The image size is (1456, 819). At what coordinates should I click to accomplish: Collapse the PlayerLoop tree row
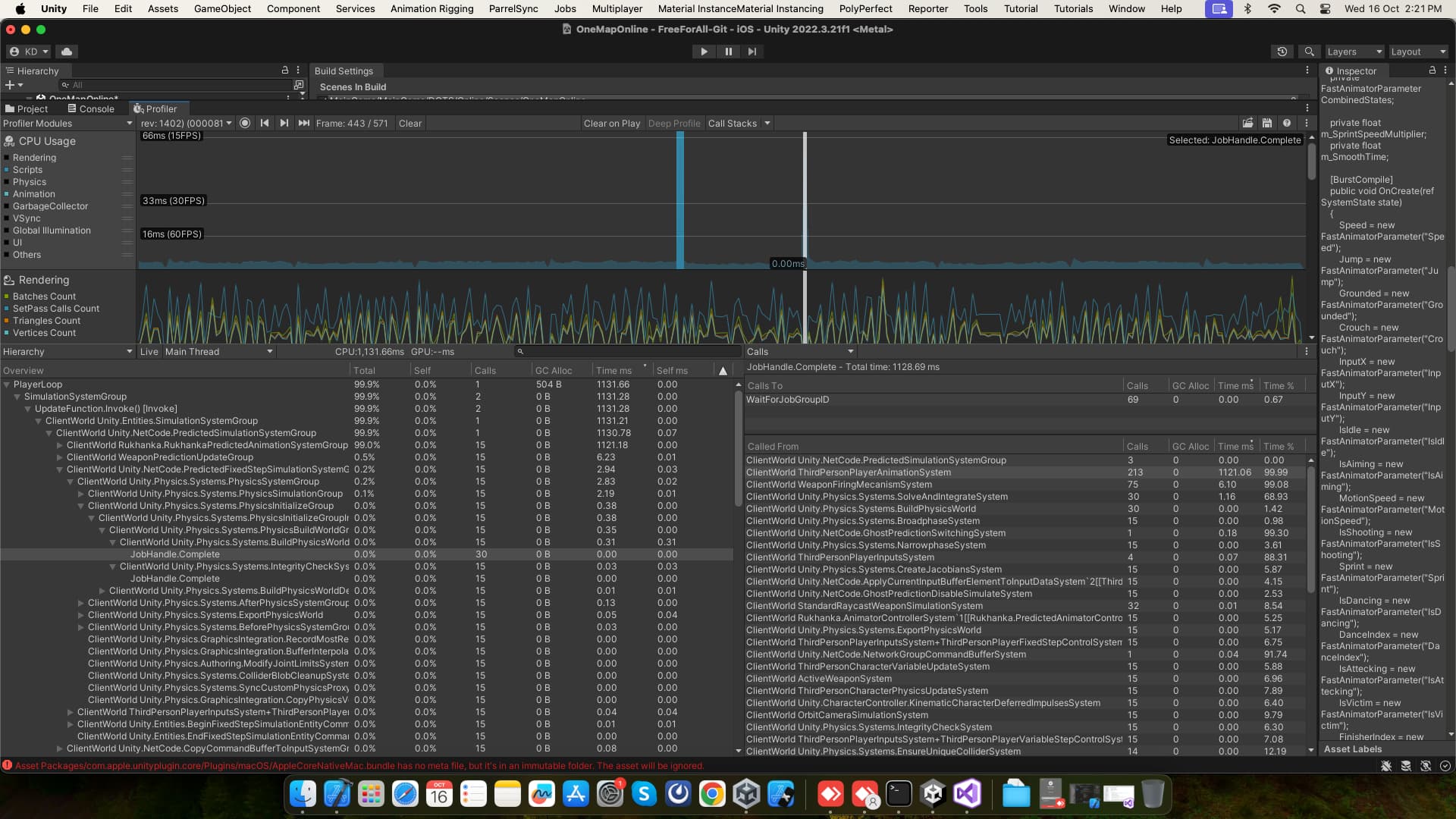click(x=7, y=384)
